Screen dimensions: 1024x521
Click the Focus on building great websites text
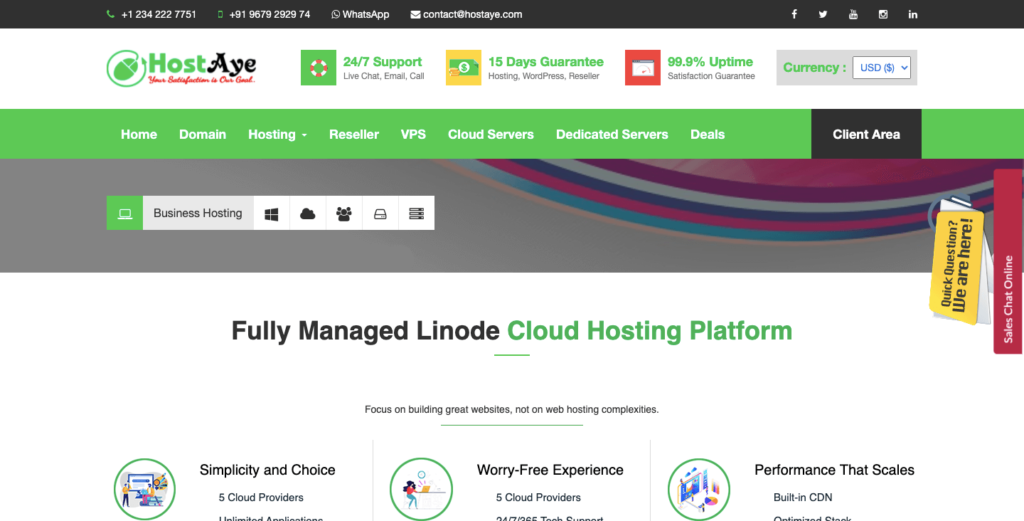tap(511, 410)
